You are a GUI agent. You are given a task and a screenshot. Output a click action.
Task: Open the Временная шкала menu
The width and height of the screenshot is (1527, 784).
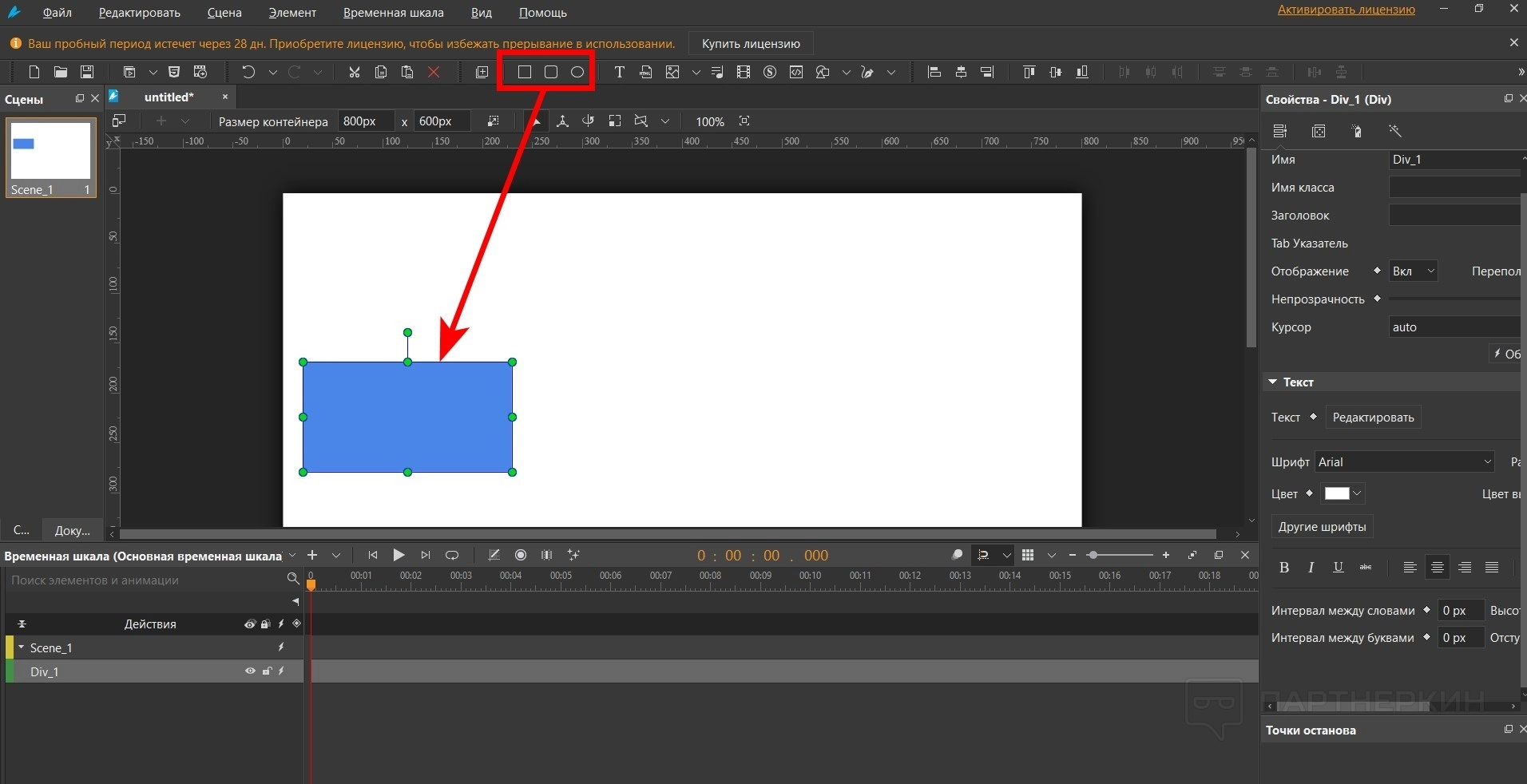(393, 13)
